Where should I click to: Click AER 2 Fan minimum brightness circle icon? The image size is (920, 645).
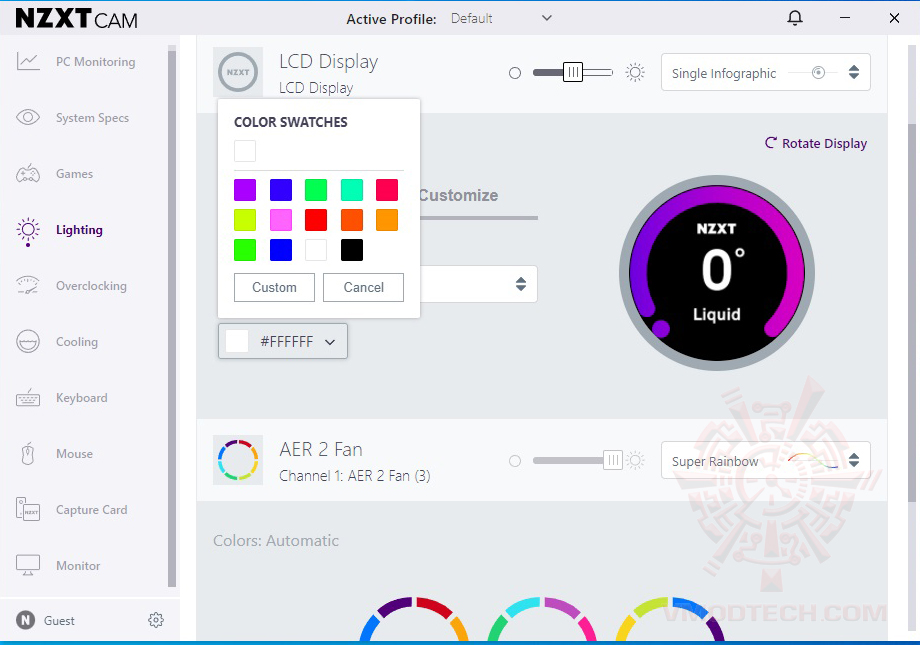click(x=515, y=461)
